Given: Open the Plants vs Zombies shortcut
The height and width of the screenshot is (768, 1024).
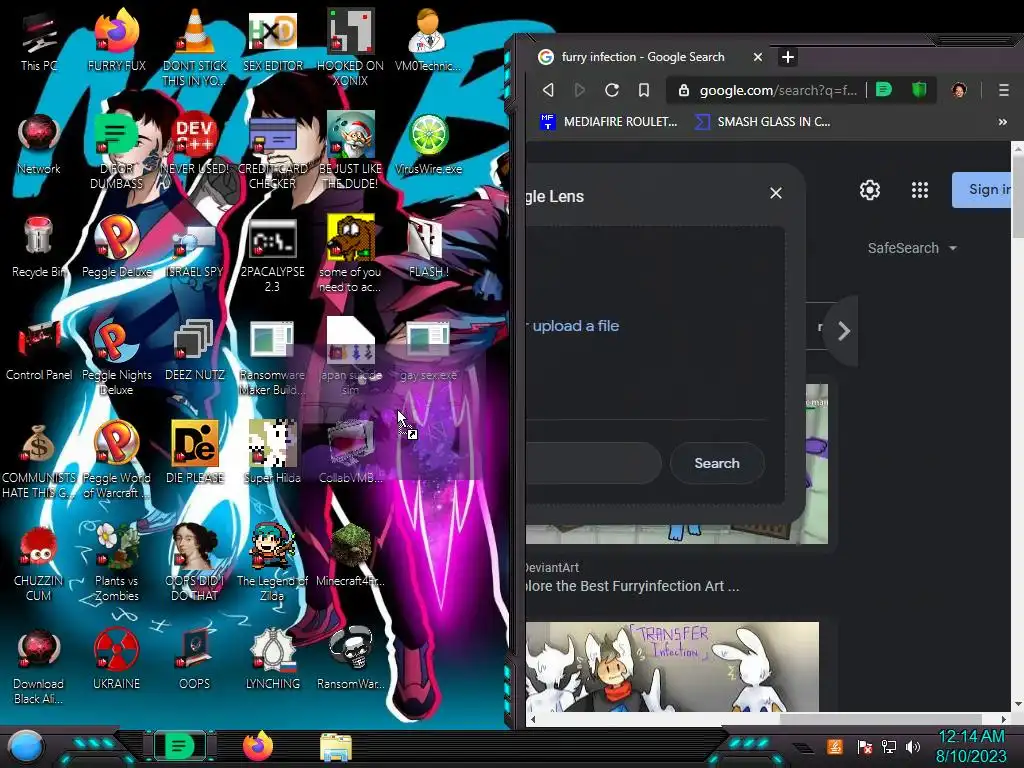Looking at the screenshot, I should [x=116, y=564].
